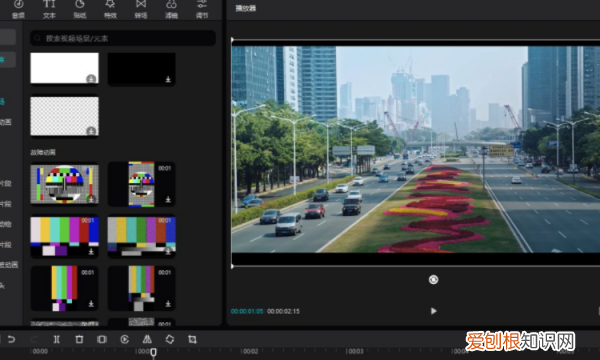Jump to 00:00 on the timeline ruler
Screen dimensions: 600x360
pos(40,351)
